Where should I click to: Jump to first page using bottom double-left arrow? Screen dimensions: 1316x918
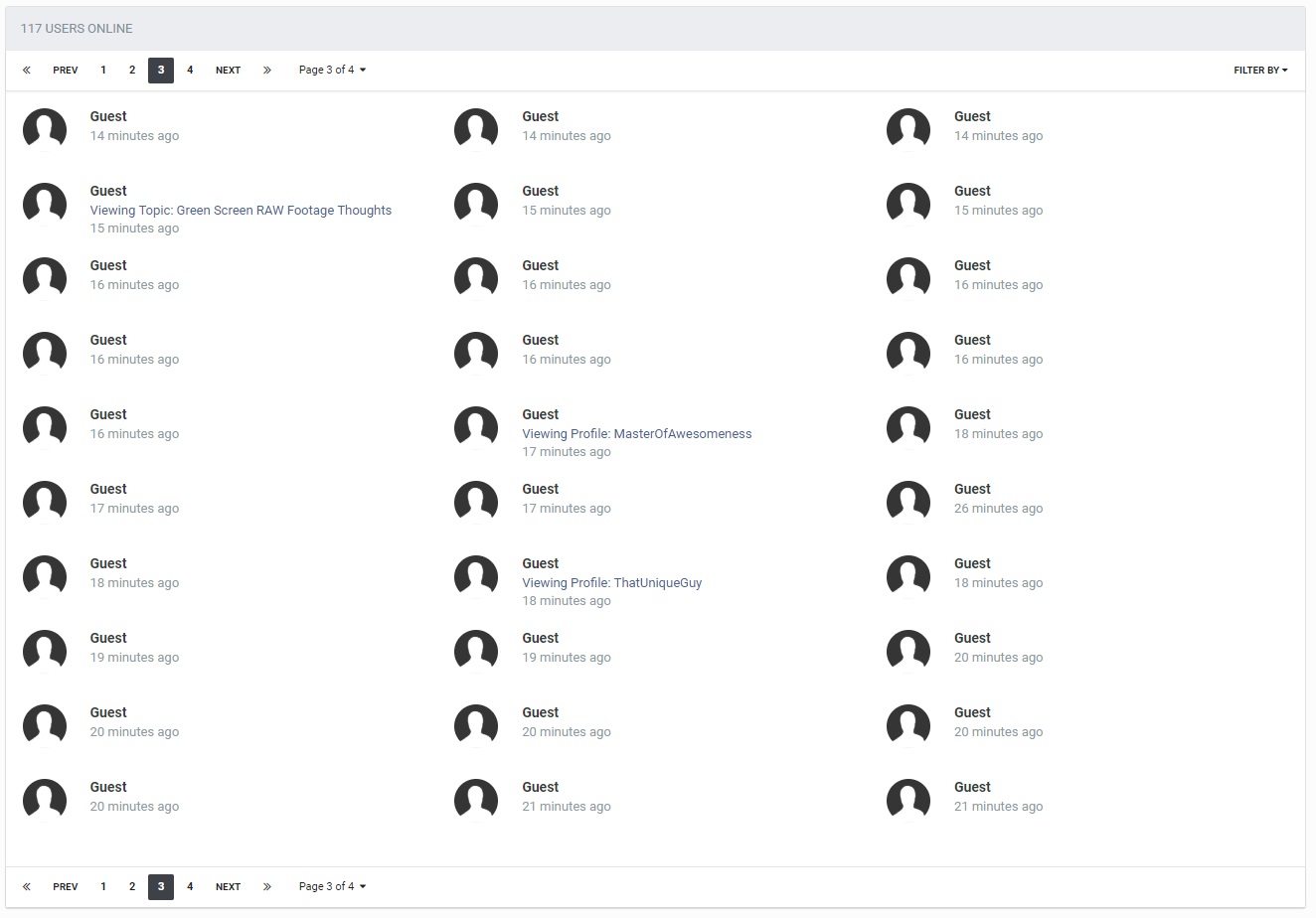pos(27,887)
